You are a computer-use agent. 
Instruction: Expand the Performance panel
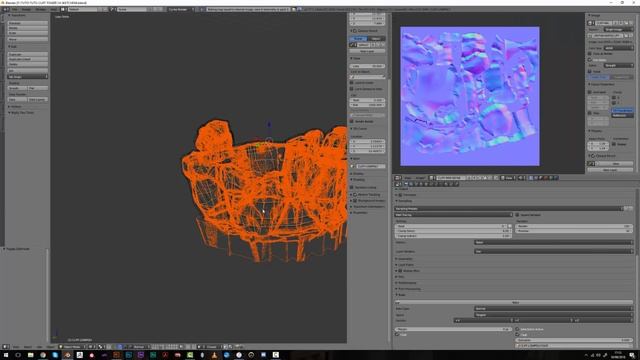406,282
